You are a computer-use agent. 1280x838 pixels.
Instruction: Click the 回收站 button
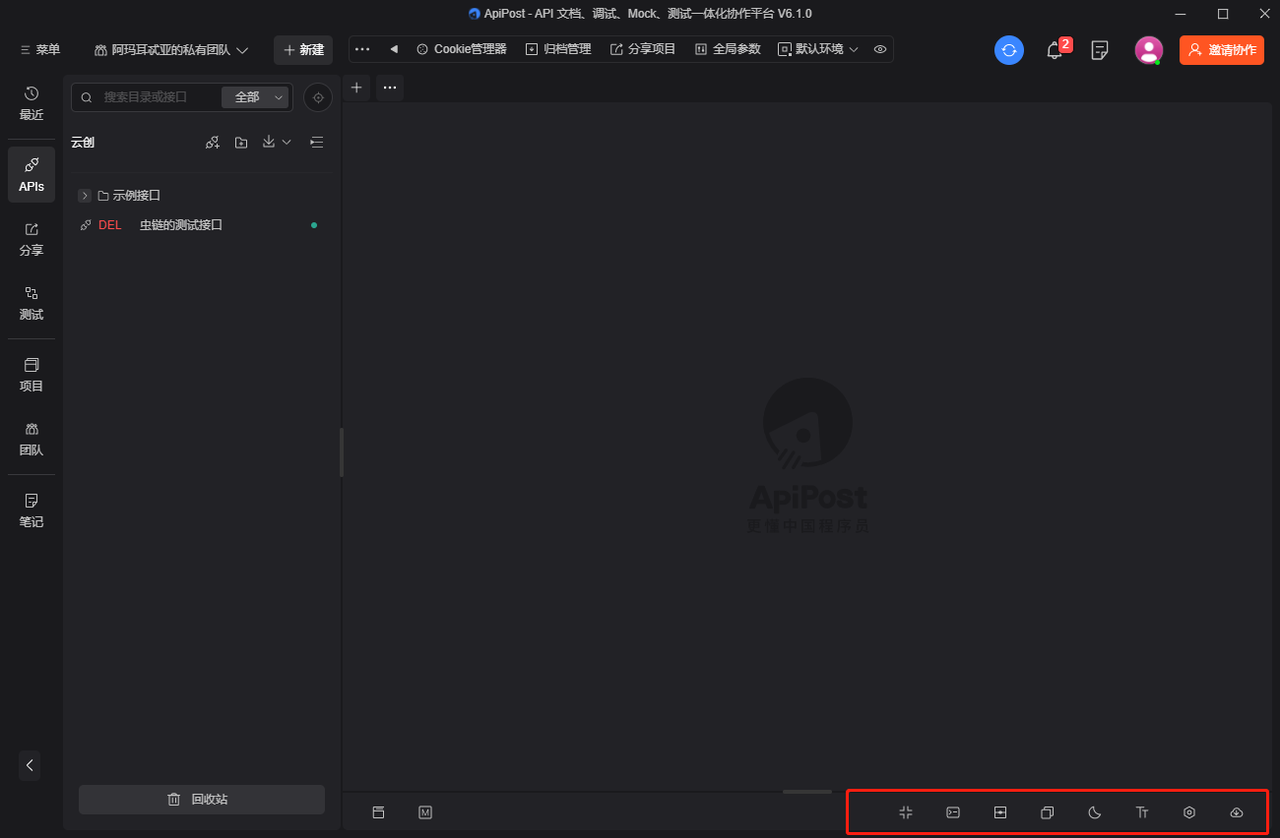[202, 799]
